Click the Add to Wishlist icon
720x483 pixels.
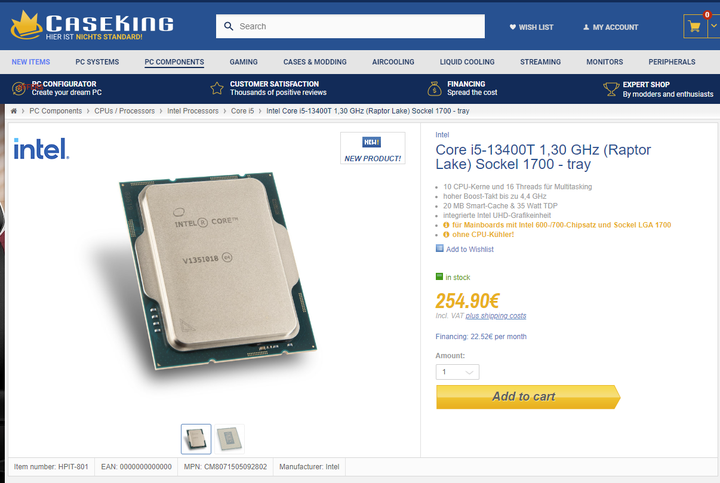pyautogui.click(x=439, y=248)
